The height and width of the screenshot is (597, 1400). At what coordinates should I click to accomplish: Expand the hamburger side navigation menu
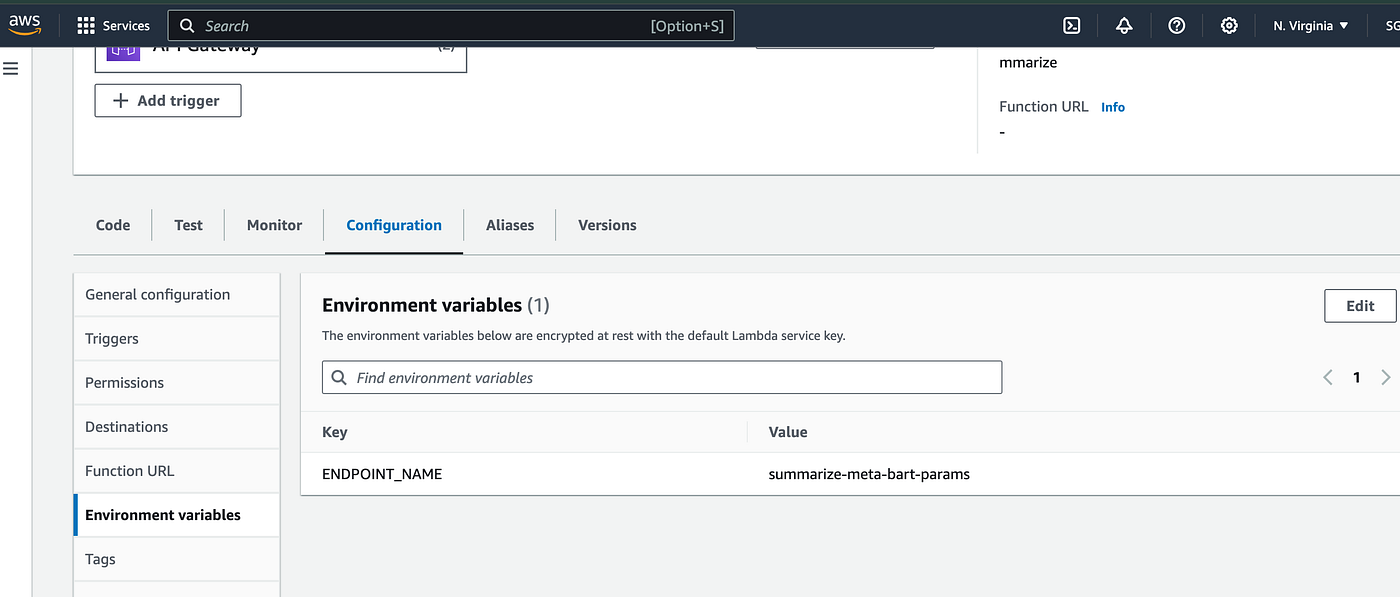click(x=11, y=68)
